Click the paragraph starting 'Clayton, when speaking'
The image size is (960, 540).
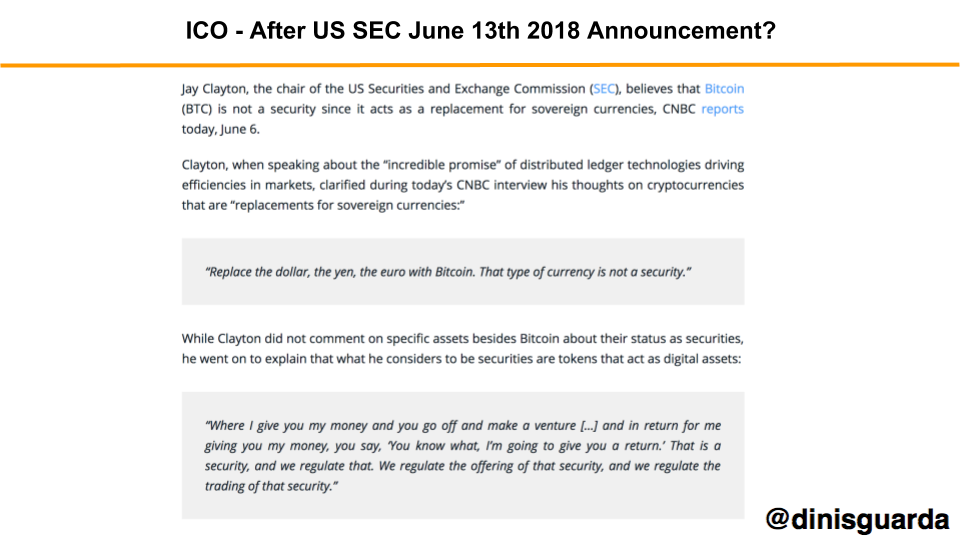(x=463, y=185)
